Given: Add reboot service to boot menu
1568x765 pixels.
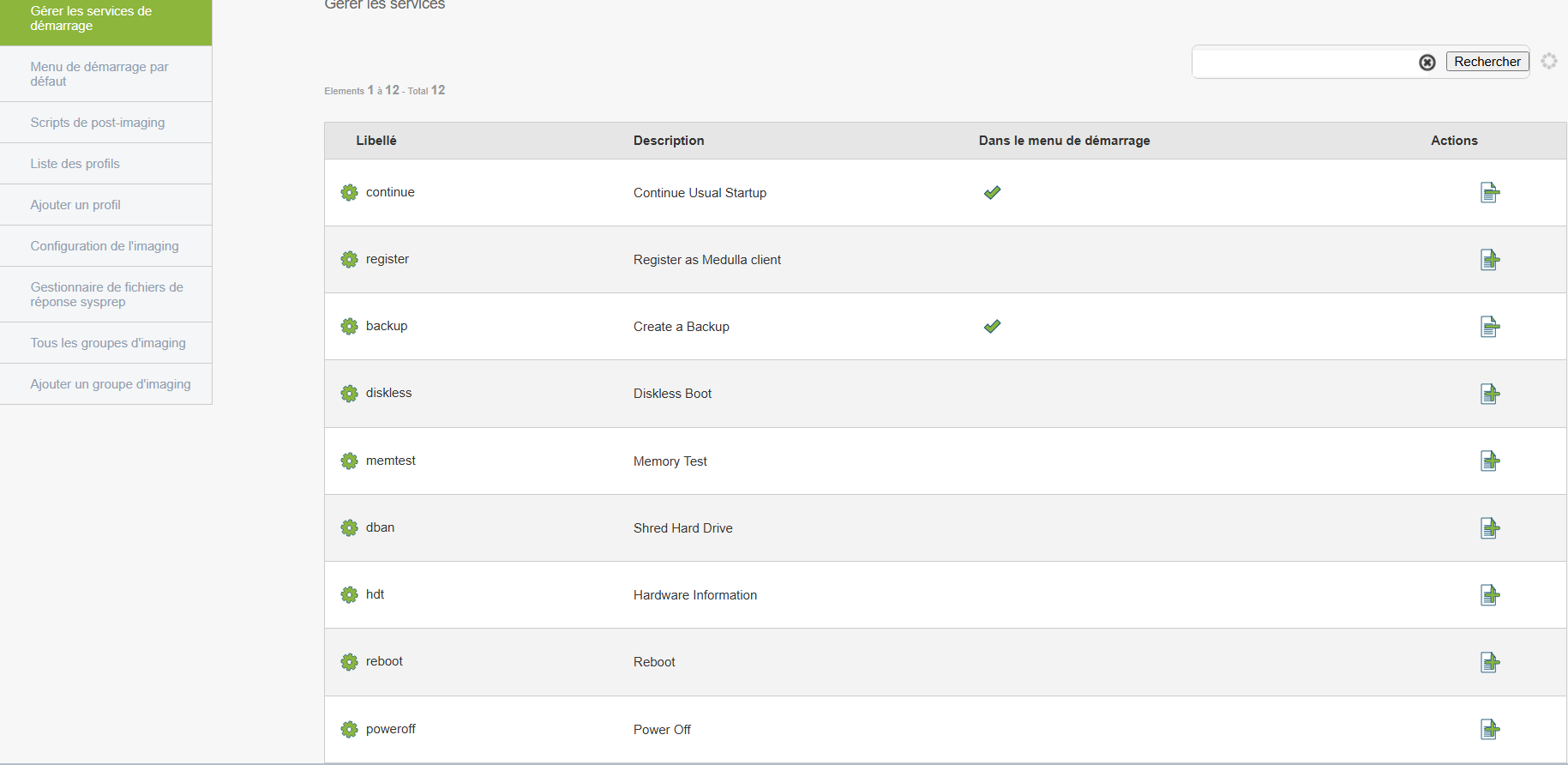Looking at the screenshot, I should [x=1490, y=662].
